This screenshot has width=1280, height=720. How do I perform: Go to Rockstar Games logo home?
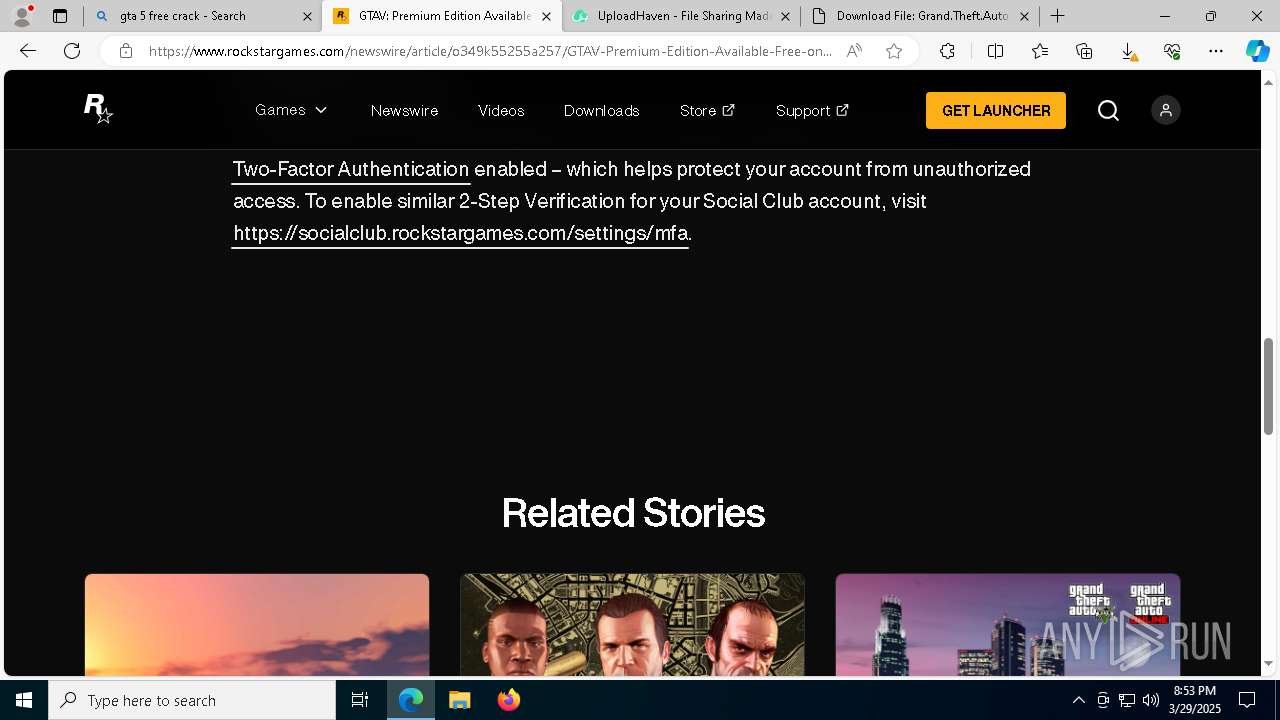(x=98, y=109)
